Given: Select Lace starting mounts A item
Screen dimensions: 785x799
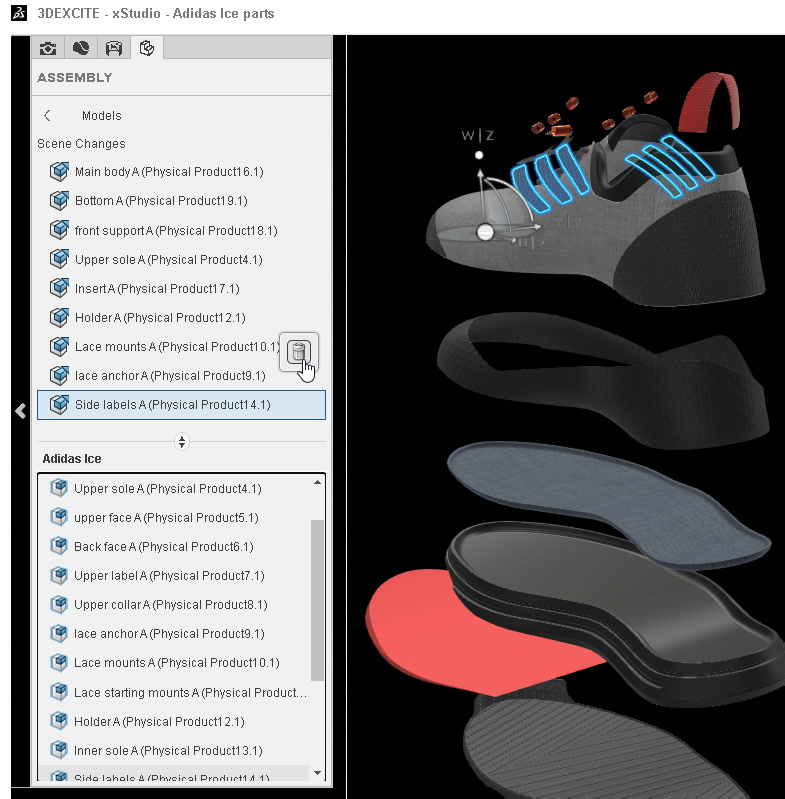Looking at the screenshot, I should 174,693.
